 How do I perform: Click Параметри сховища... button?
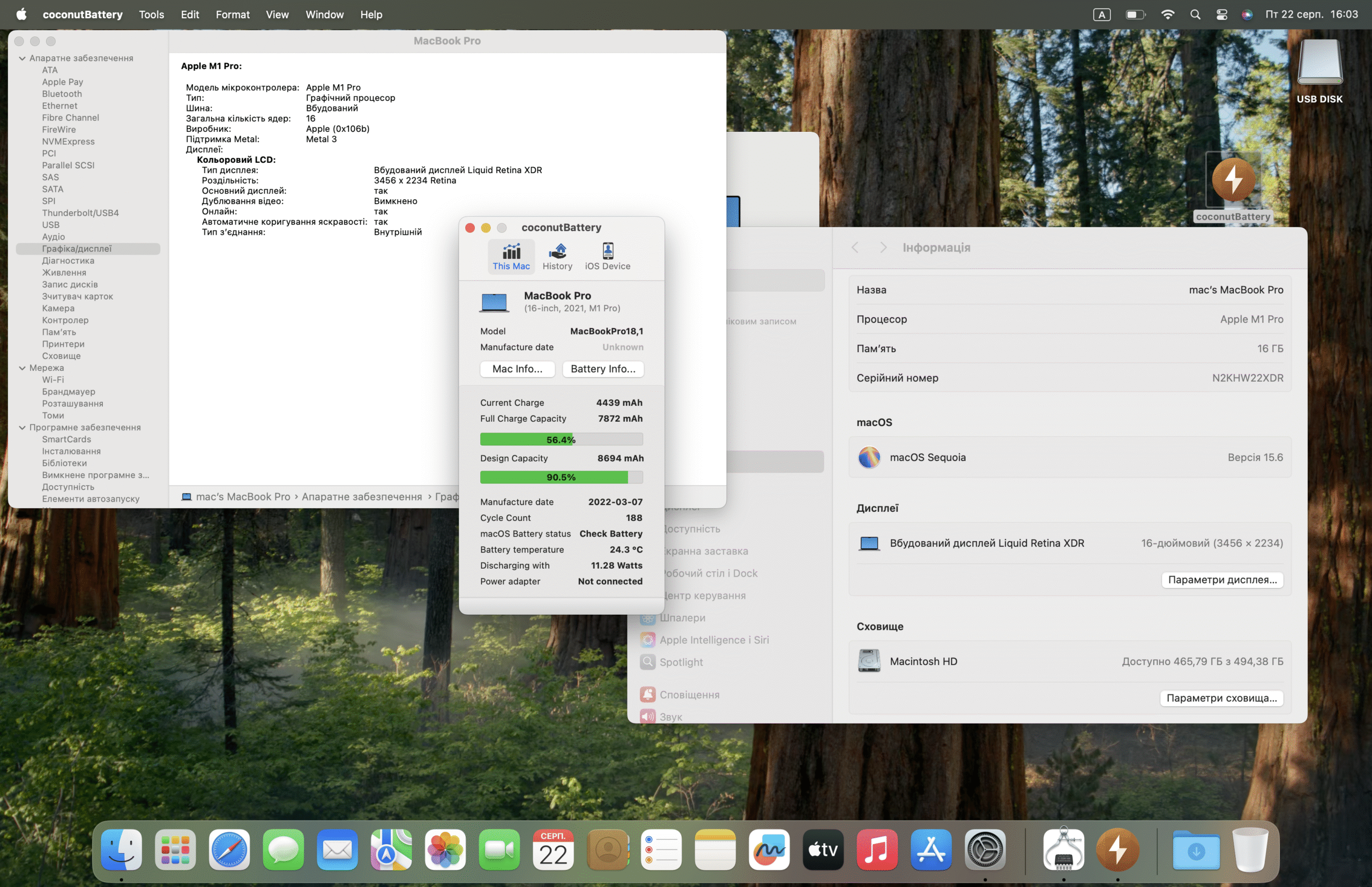[x=1221, y=698]
